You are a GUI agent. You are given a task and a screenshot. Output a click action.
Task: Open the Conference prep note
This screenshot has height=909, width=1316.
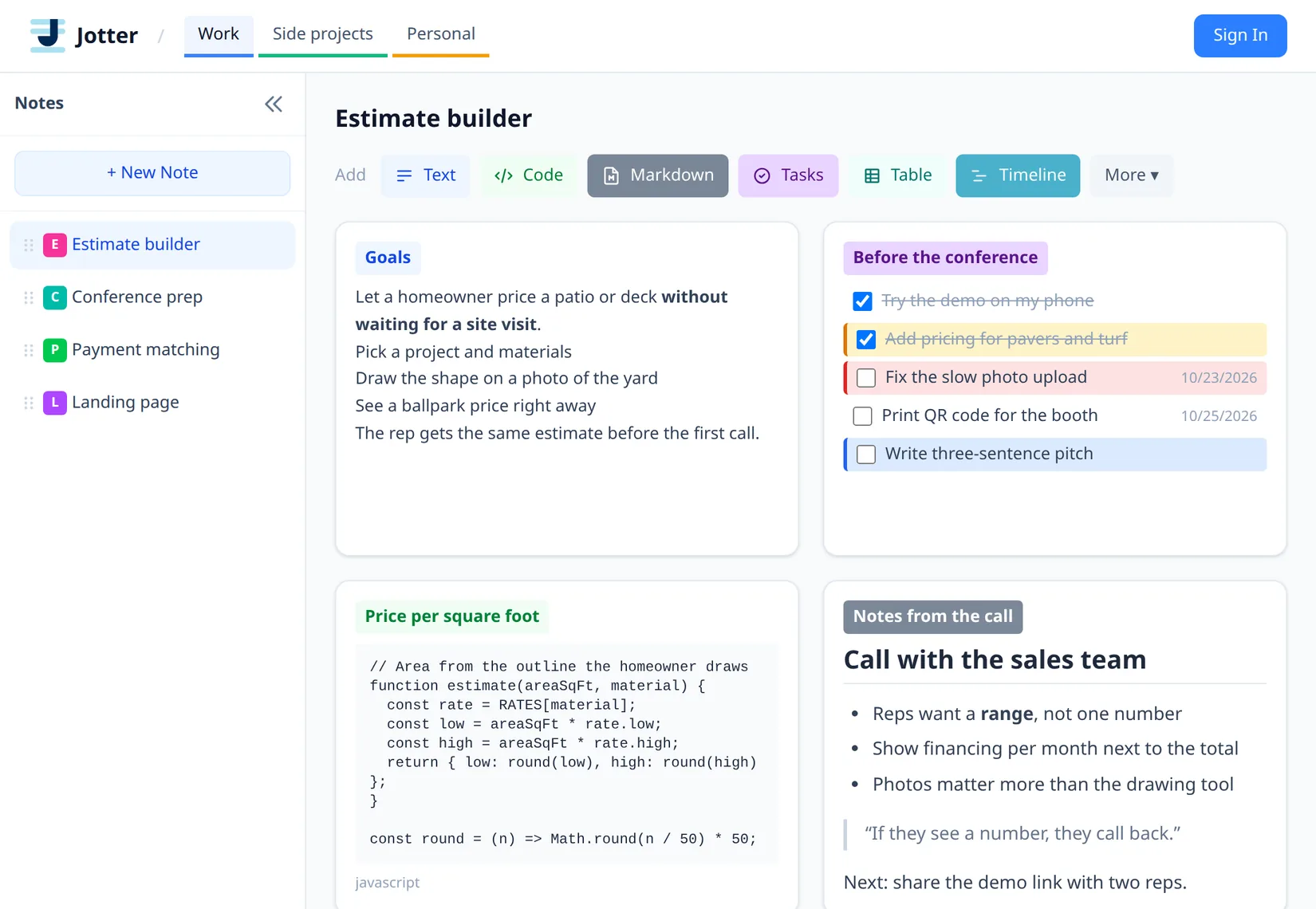pyautogui.click(x=152, y=297)
